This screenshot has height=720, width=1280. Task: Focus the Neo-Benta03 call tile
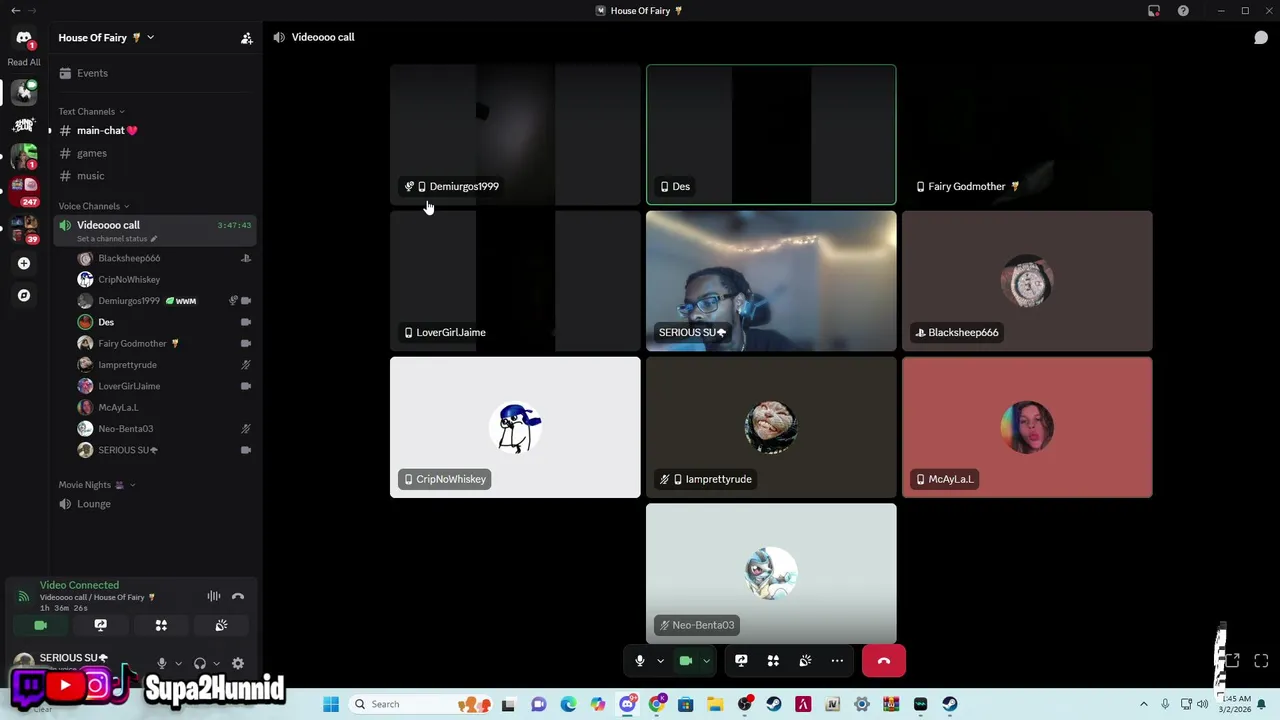point(771,573)
